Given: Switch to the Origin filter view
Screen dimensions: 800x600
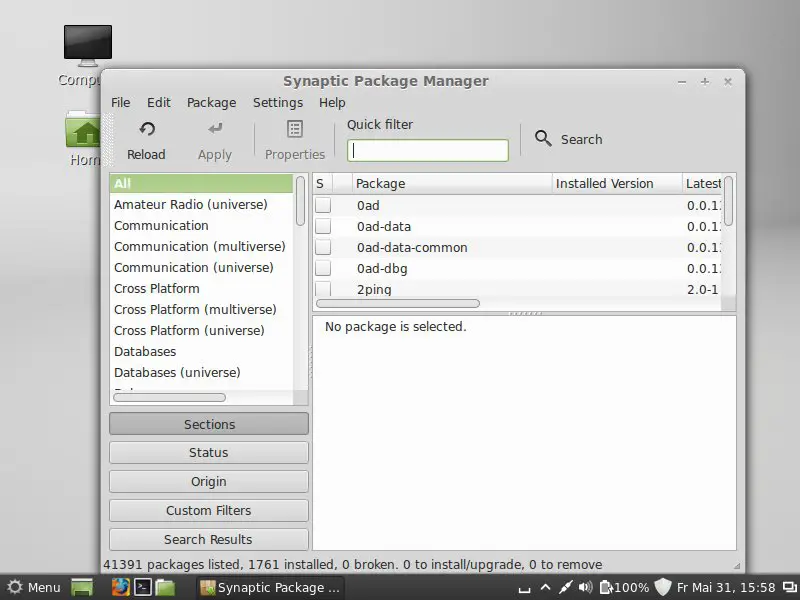Looking at the screenshot, I should click(x=209, y=482).
